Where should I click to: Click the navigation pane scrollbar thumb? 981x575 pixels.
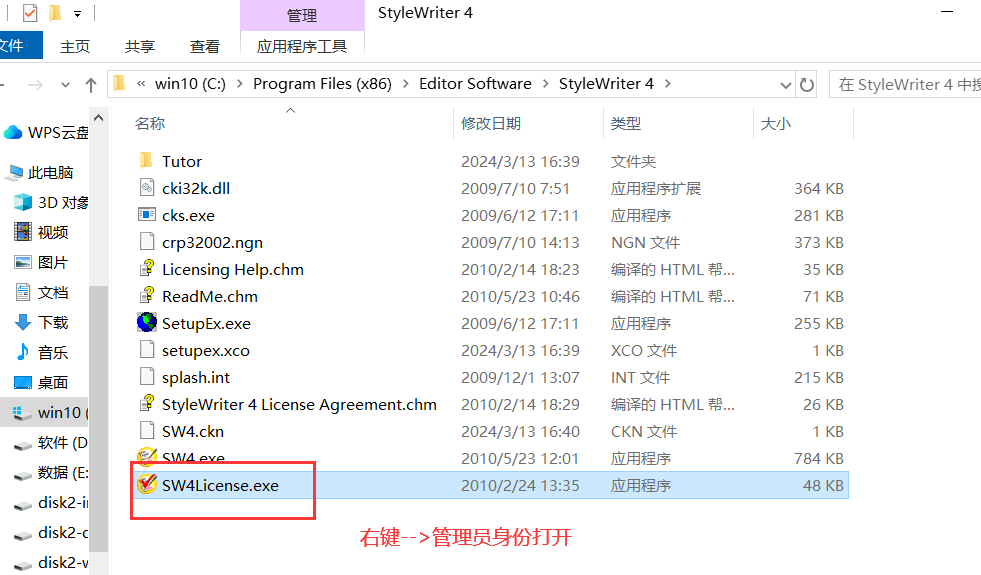tap(98, 419)
